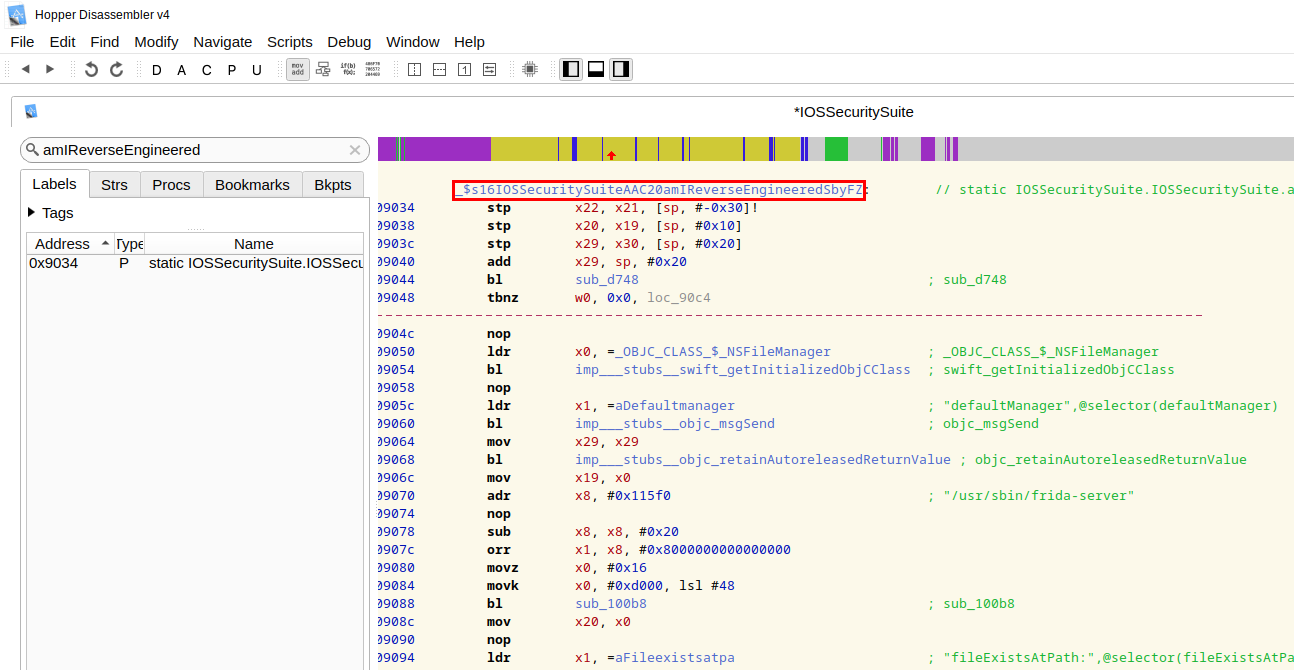Toggle the bottom panel

point(595,69)
